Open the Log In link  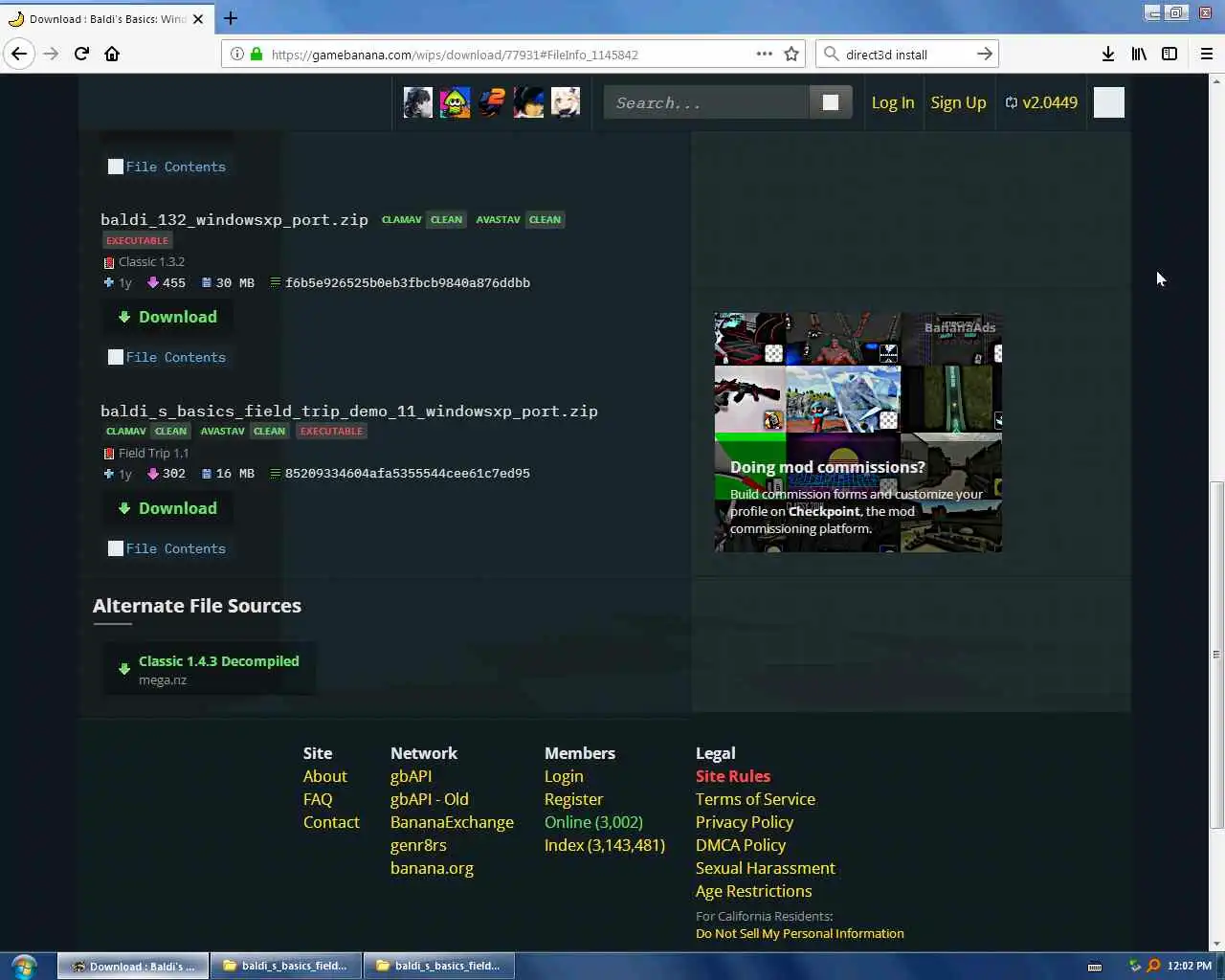coord(893,102)
